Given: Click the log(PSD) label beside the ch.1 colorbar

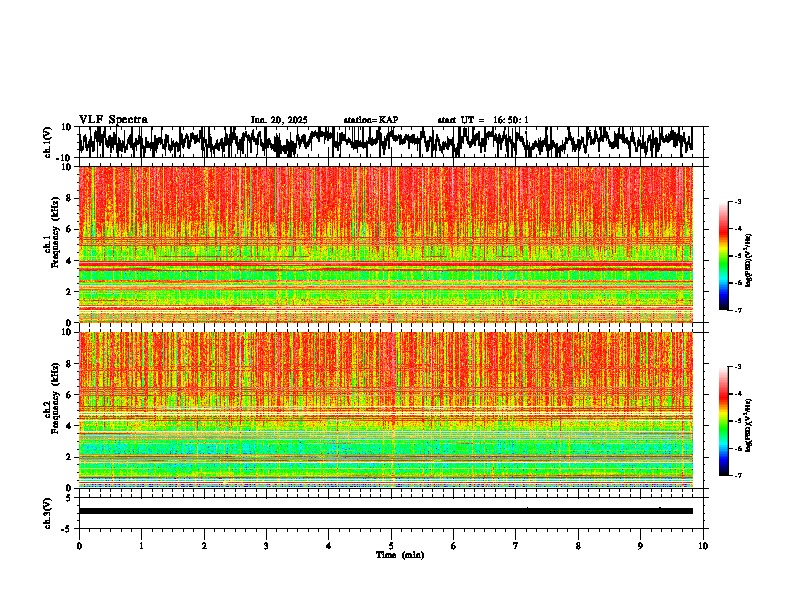Looking at the screenshot, I should click(749, 261).
